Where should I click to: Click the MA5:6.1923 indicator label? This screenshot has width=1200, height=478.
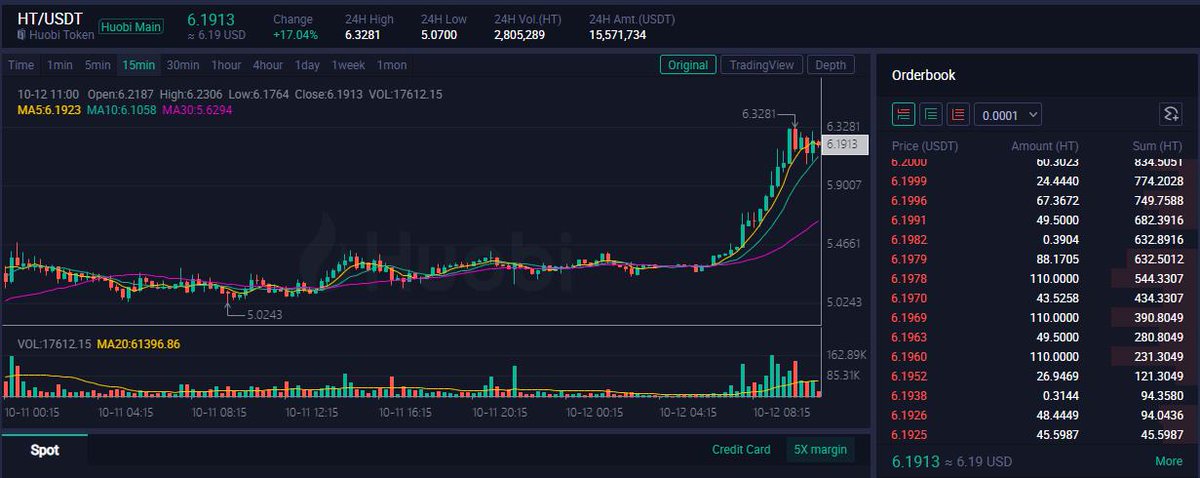tap(49, 109)
